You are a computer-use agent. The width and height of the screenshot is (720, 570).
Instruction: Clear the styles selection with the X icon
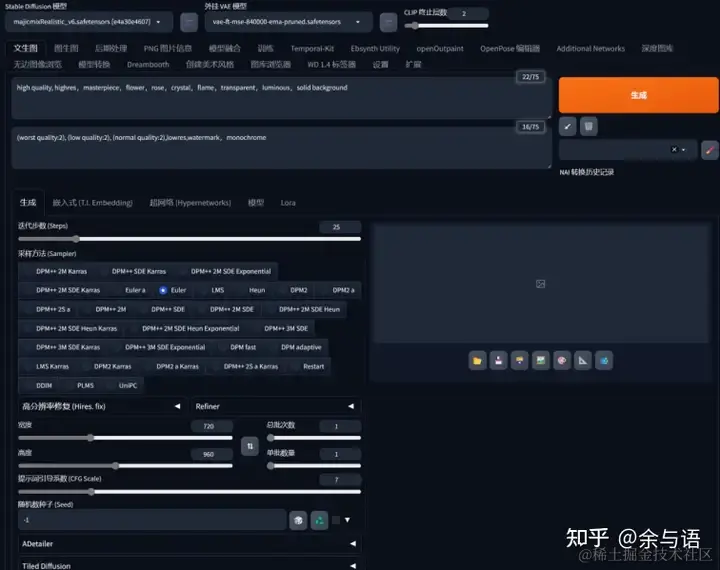point(674,149)
